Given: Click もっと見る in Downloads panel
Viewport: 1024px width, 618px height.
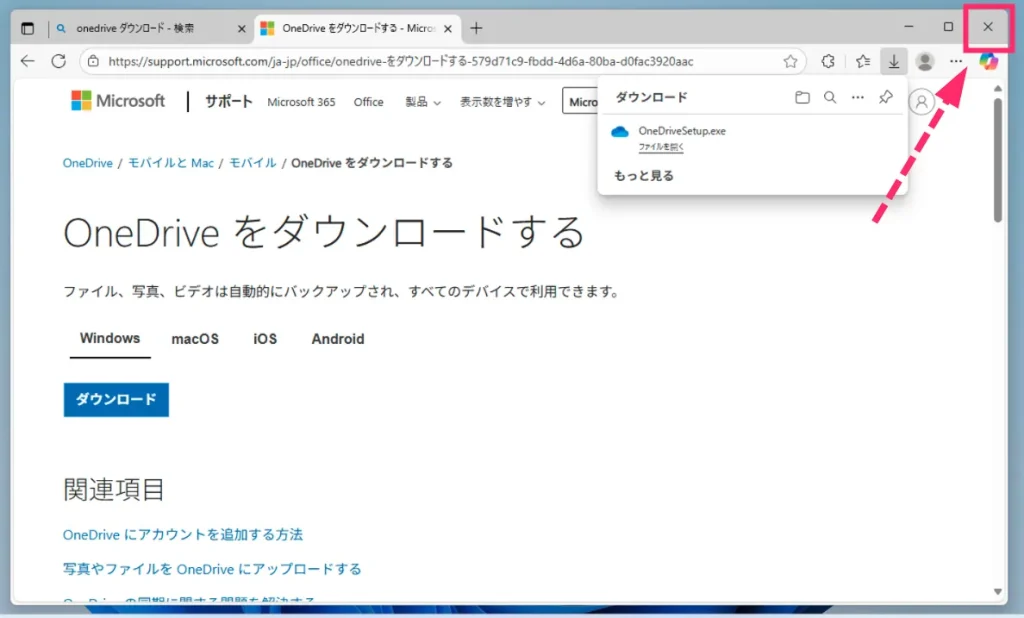Looking at the screenshot, I should [644, 176].
